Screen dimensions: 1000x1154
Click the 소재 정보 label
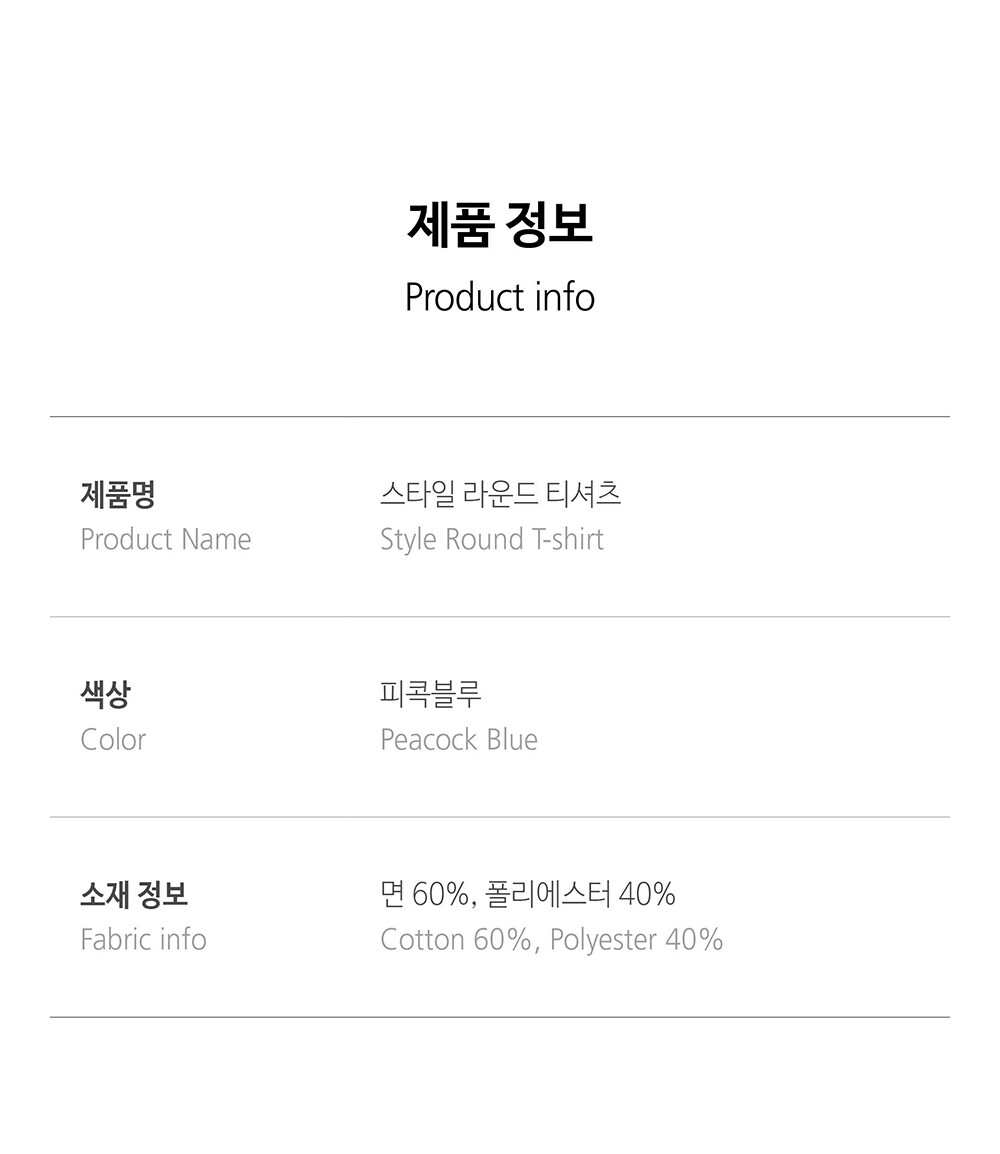[x=134, y=894]
